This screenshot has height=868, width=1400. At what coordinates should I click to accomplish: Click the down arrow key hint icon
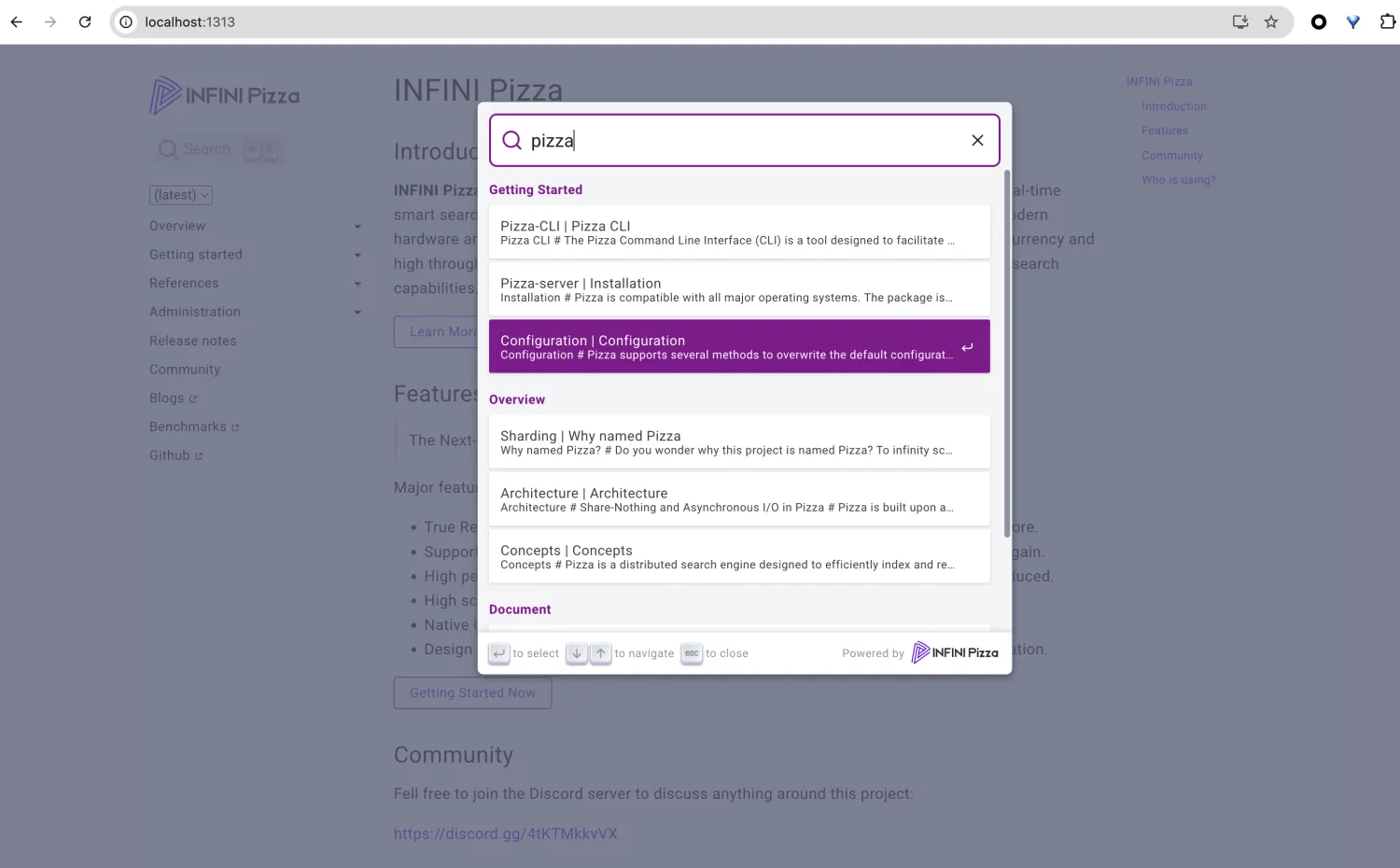click(577, 653)
